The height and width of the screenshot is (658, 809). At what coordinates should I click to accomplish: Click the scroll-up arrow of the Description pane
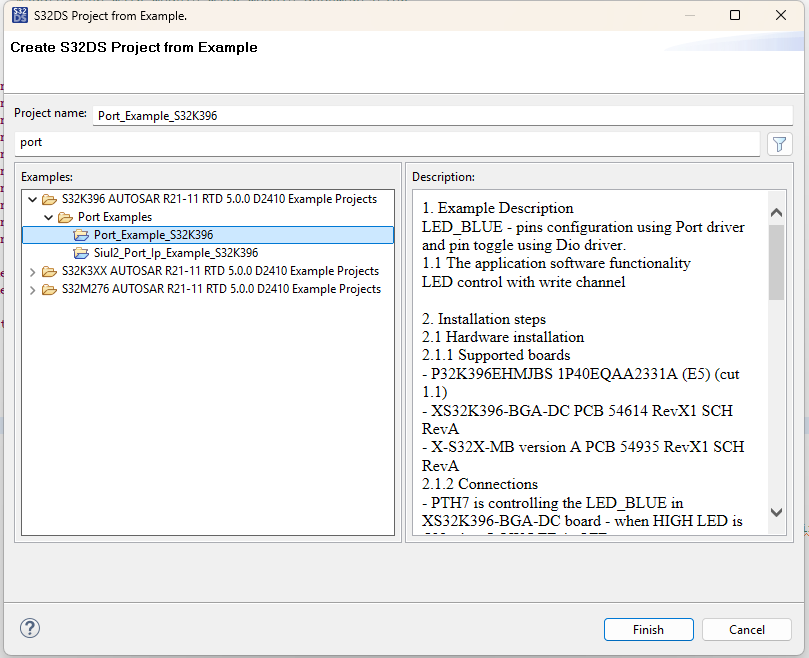click(776, 211)
